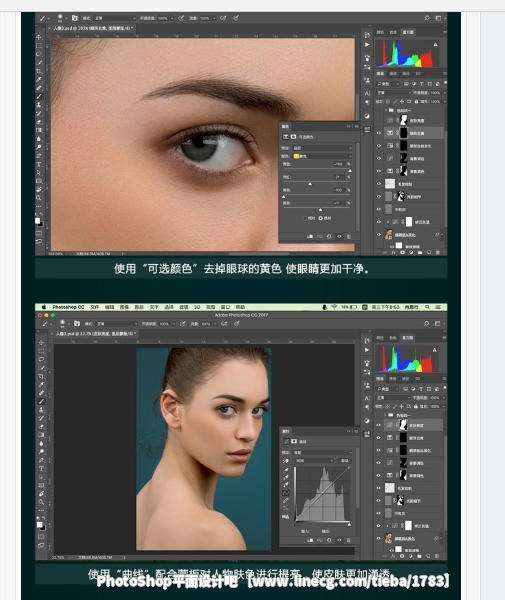Open layer filter type dropdown in upper Layers panel
The height and width of the screenshot is (600, 505).
(388, 84)
